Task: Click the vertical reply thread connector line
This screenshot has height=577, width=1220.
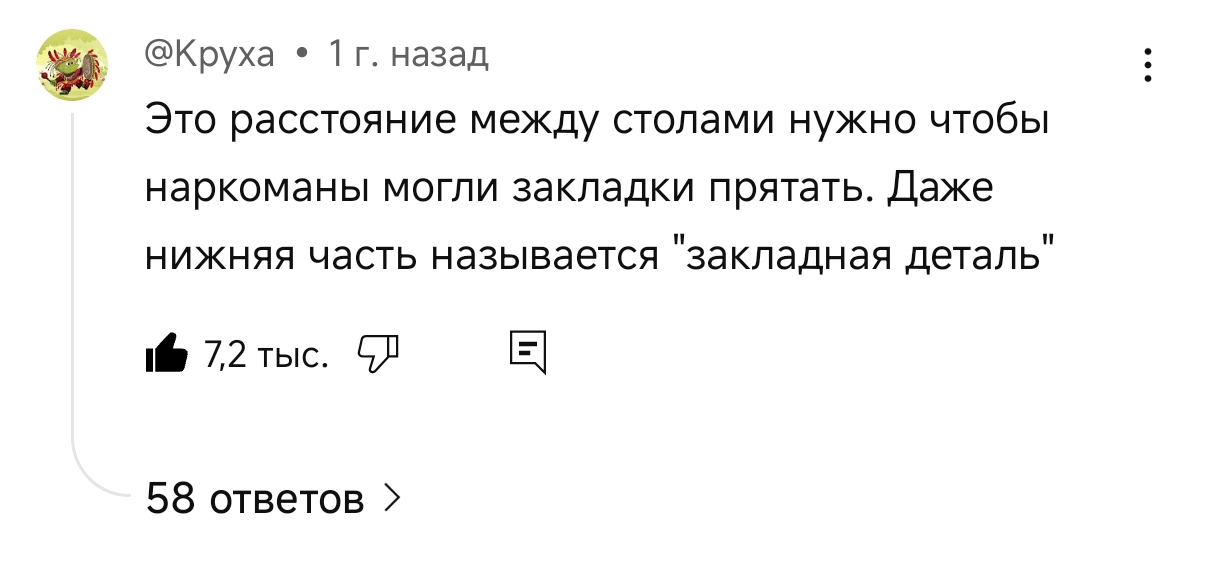Action: pyautogui.click(x=73, y=300)
